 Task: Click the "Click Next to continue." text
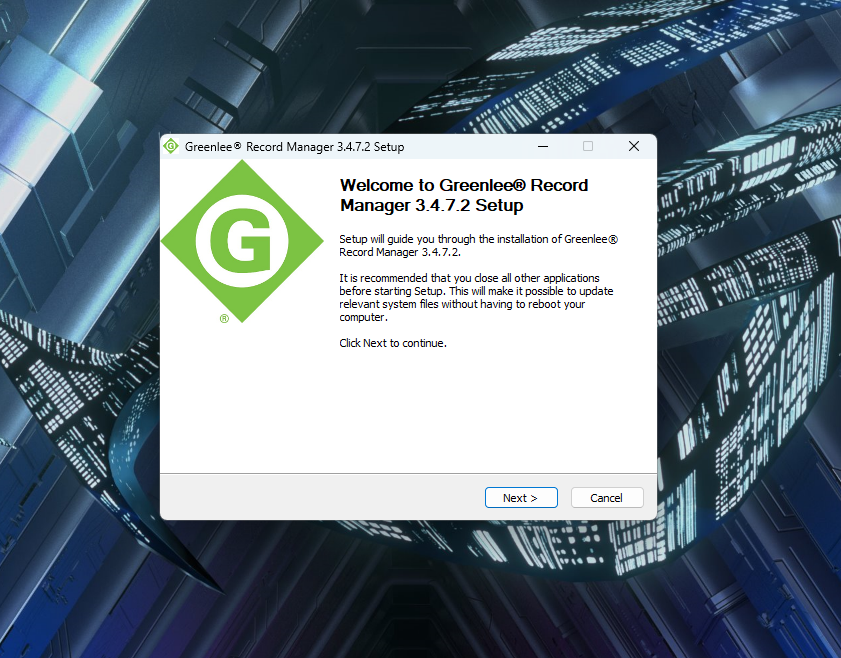pyautogui.click(x=392, y=343)
